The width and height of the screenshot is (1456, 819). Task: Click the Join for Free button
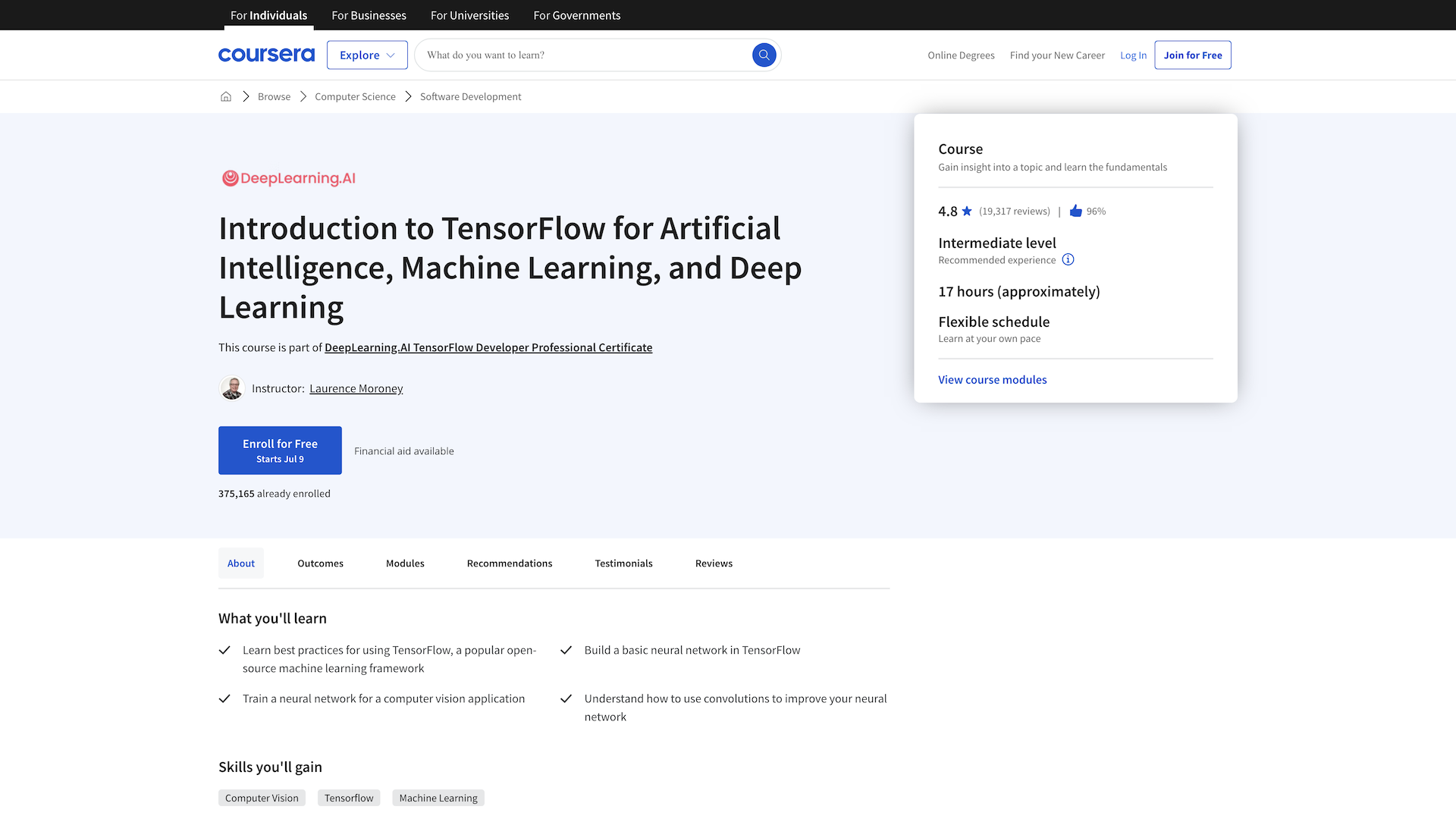tap(1192, 55)
